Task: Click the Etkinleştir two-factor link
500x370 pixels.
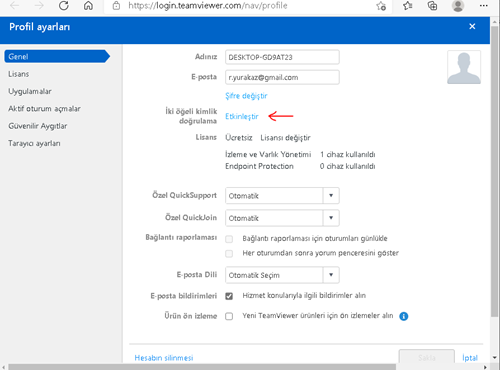Action: tap(242, 116)
